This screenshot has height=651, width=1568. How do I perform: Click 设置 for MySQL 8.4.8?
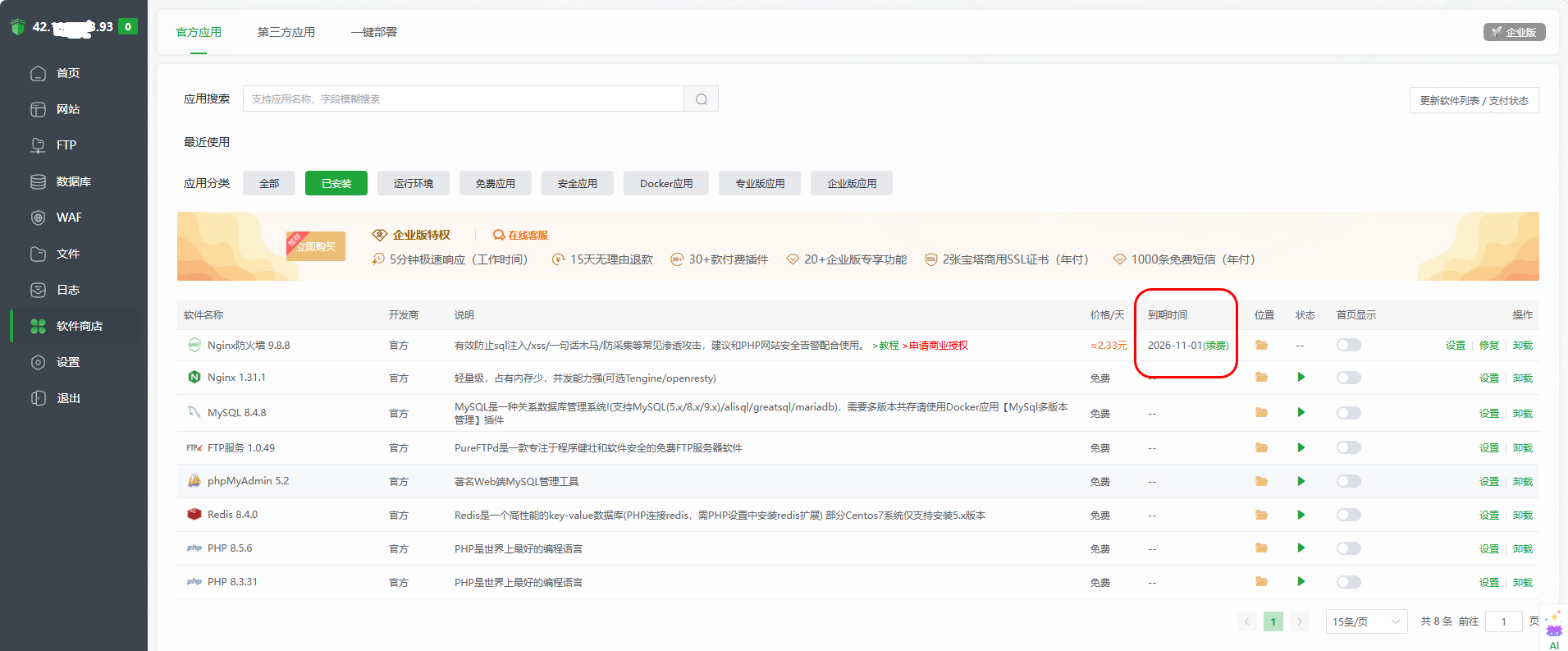click(x=1489, y=414)
